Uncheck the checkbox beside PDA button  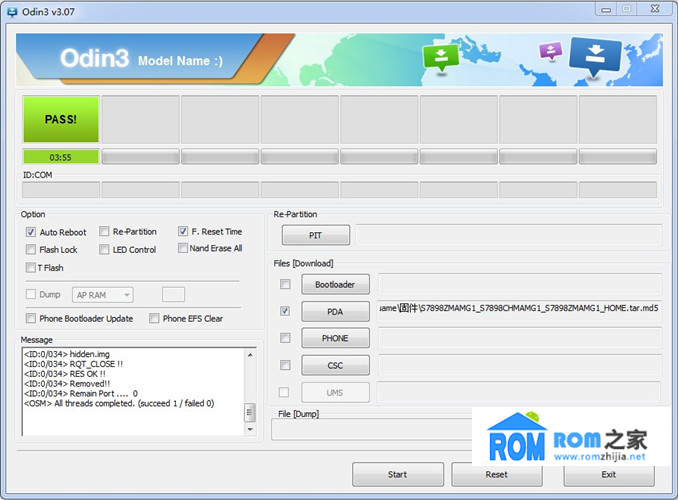[285, 311]
